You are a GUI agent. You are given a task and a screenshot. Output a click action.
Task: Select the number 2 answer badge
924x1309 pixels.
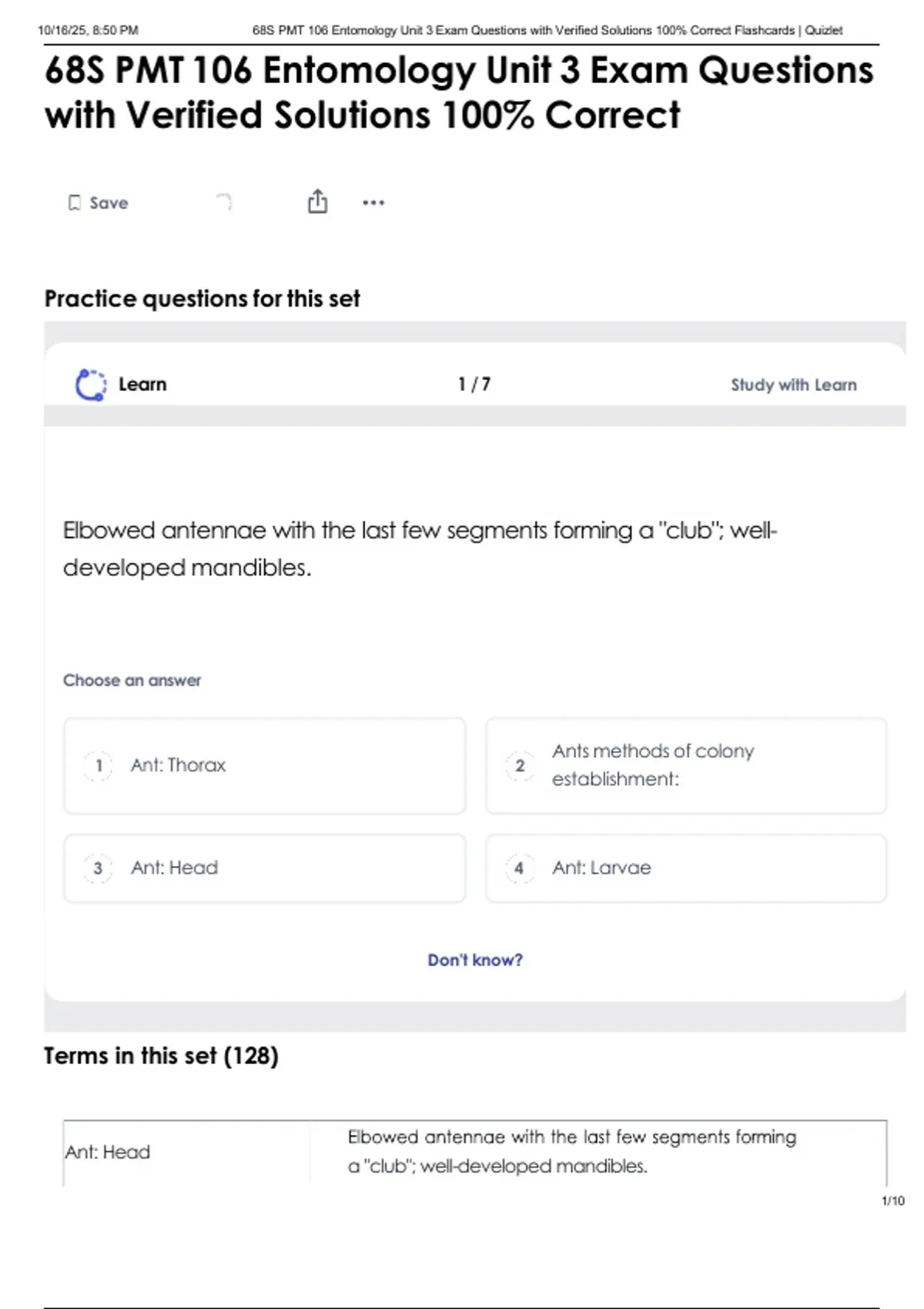point(520,765)
